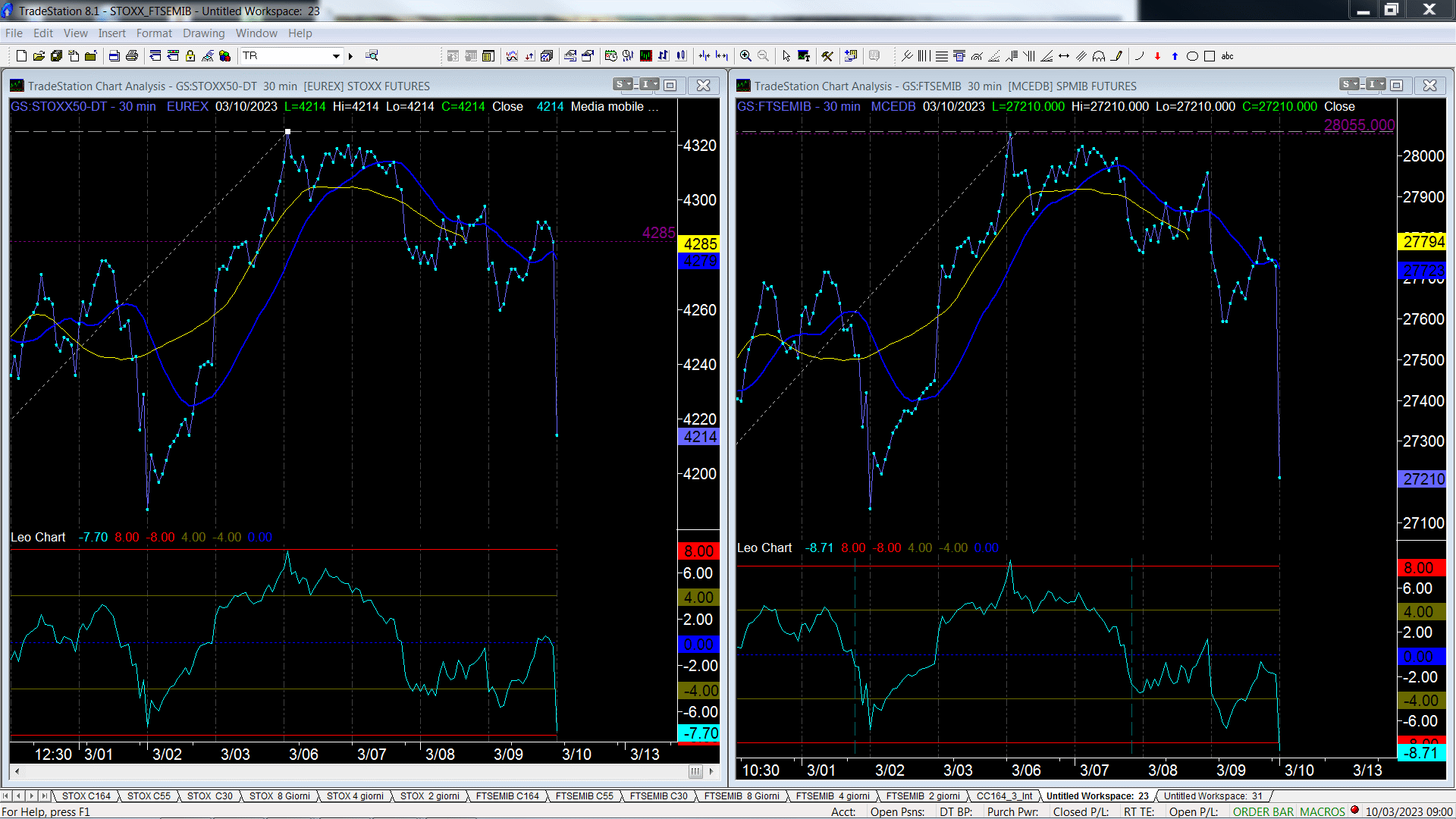
Task: Select the rectangle drawing tool
Action: (x=1210, y=56)
